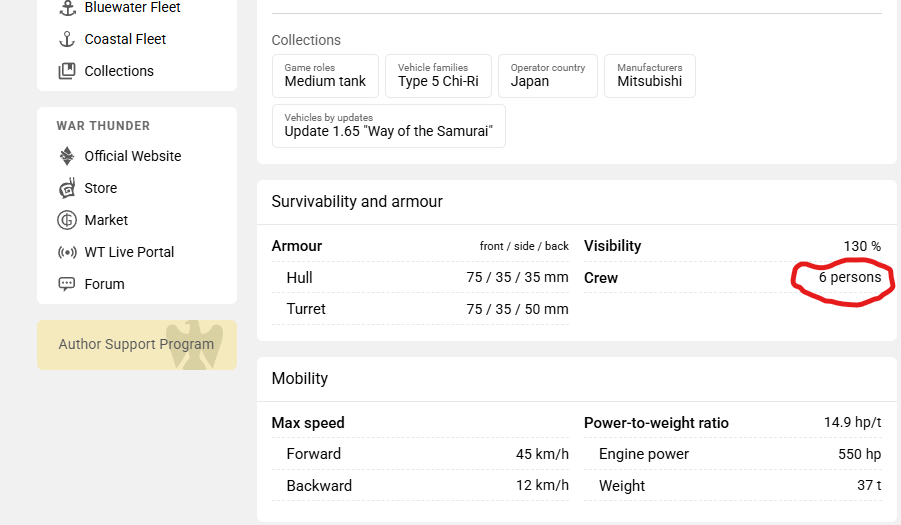The height and width of the screenshot is (525, 901).
Task: Click the 6 persons crew value
Action: [849, 278]
